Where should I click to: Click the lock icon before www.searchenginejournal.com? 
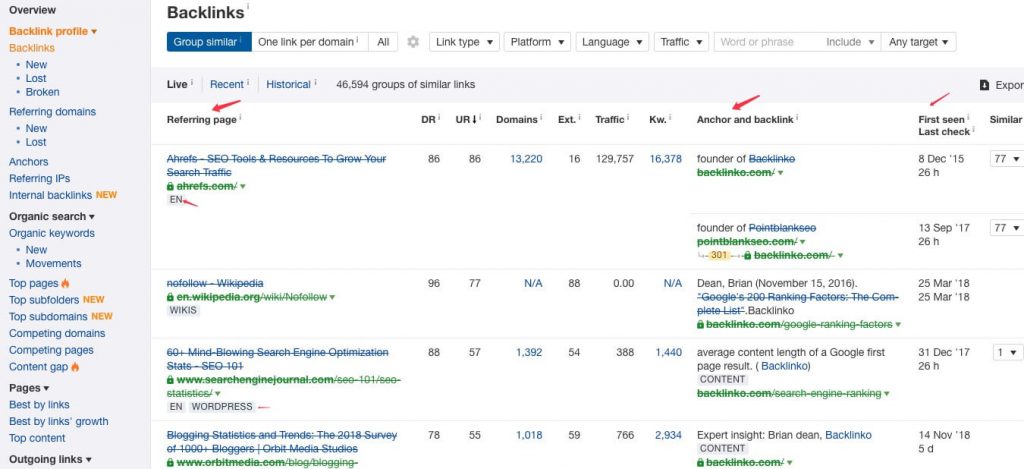click(x=170, y=380)
